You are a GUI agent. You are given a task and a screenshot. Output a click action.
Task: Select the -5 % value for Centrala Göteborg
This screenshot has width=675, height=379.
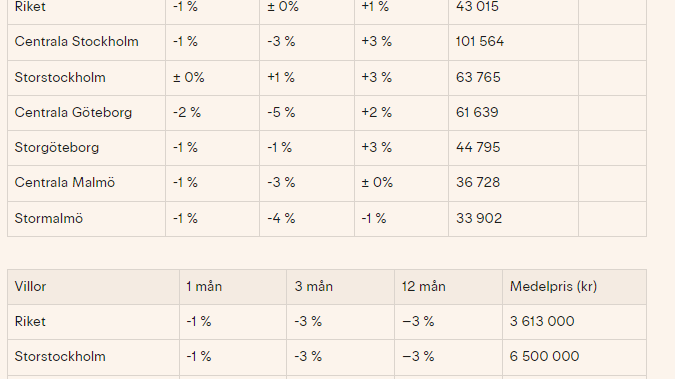click(x=281, y=112)
